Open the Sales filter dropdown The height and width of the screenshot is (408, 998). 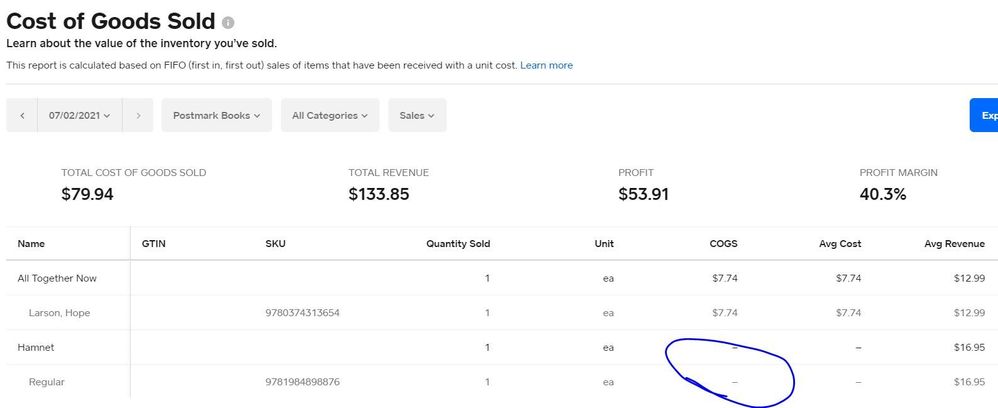tap(417, 115)
